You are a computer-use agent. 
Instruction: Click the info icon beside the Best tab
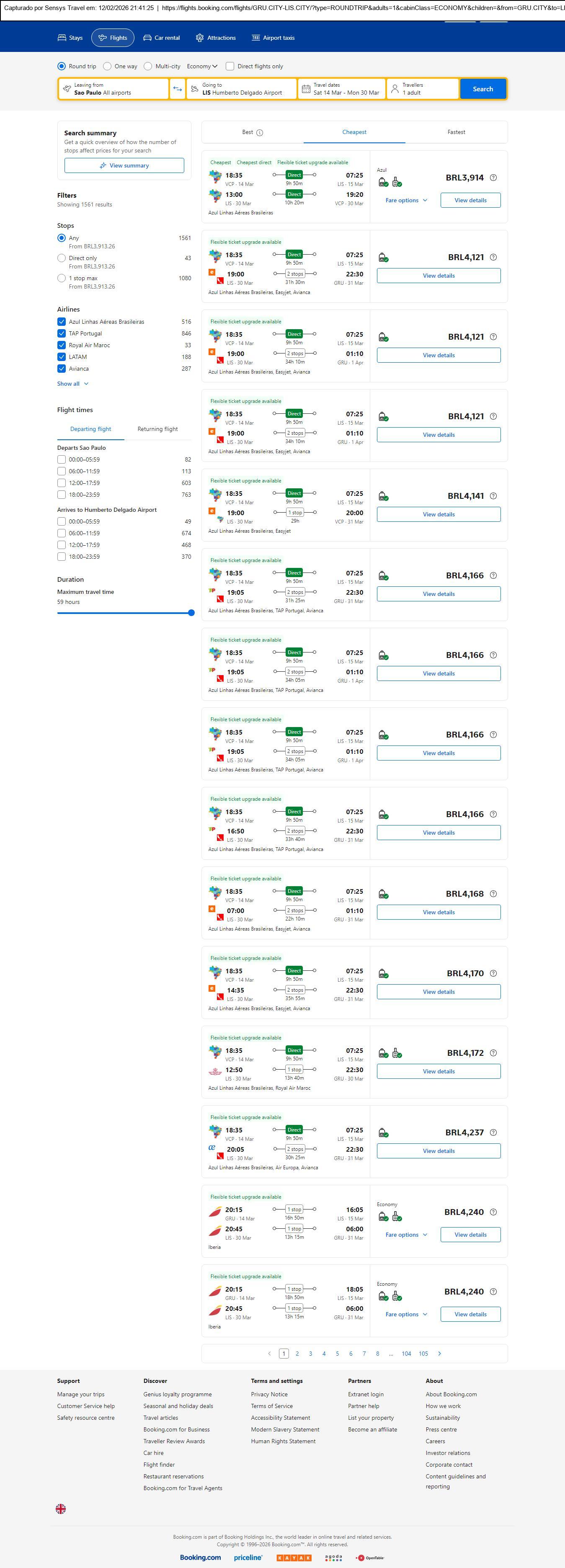pos(260,133)
